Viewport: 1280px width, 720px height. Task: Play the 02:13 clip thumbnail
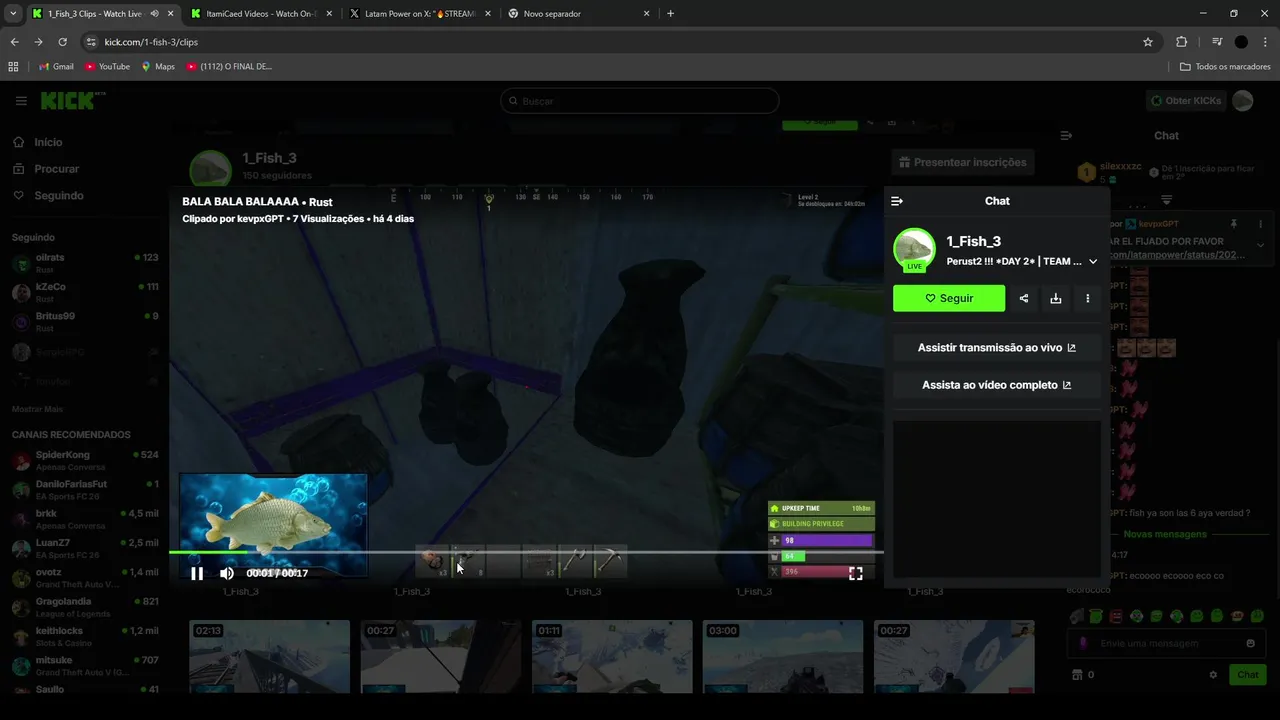tap(270, 657)
